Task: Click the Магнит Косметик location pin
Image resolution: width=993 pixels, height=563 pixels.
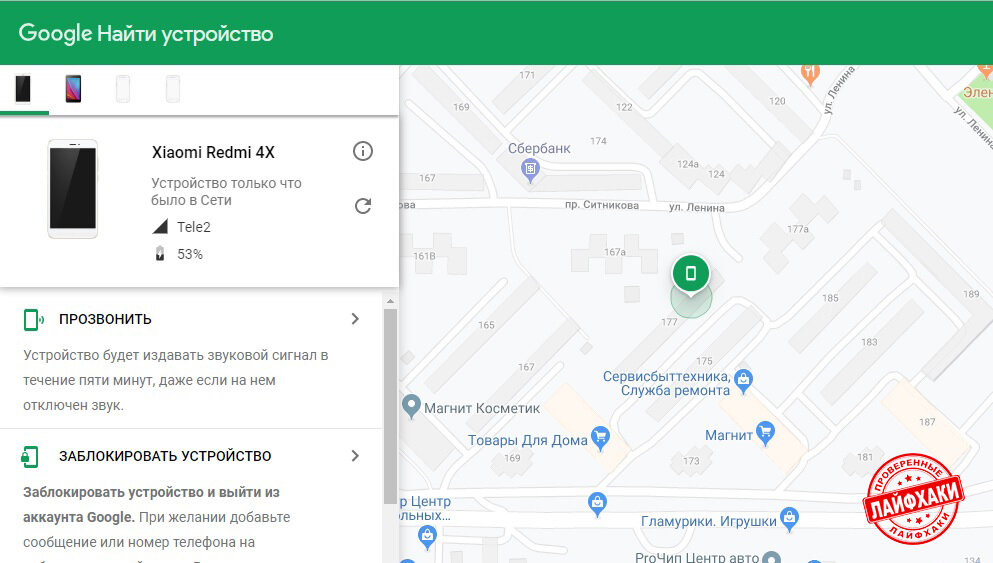Action: [x=411, y=406]
